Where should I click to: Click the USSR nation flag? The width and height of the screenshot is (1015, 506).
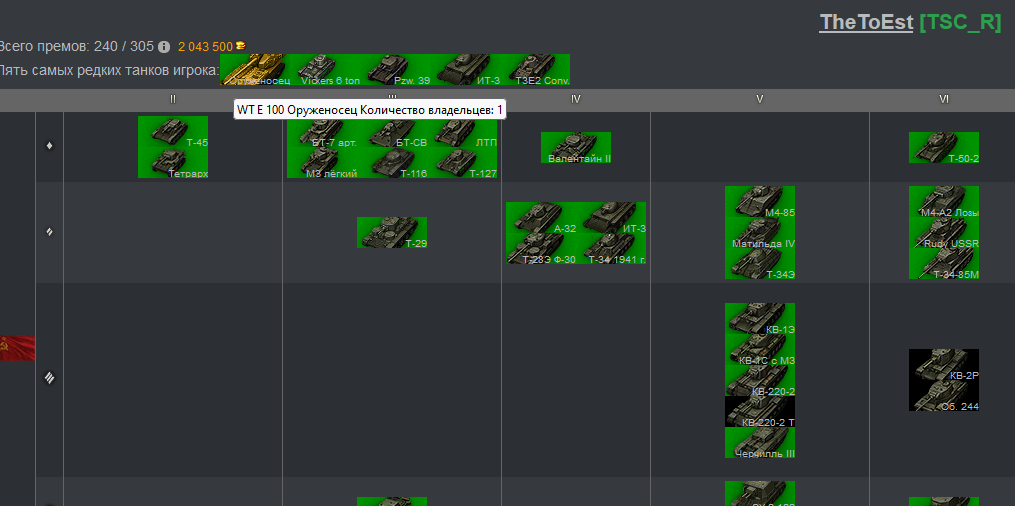pyautogui.click(x=17, y=347)
